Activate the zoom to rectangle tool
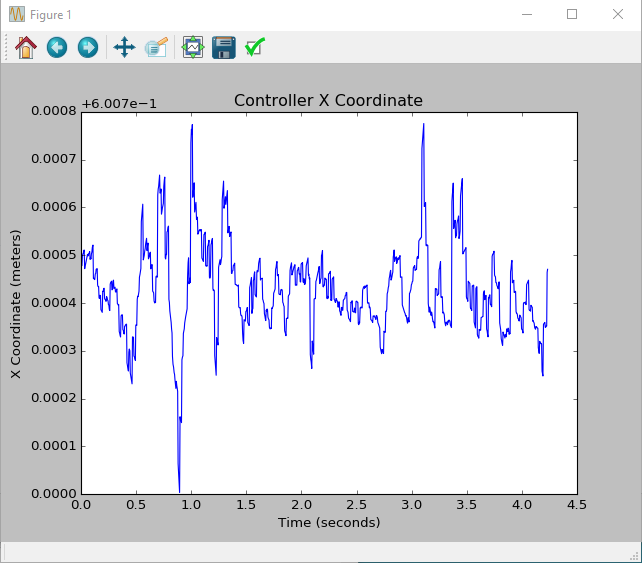642x563 pixels. (156, 47)
